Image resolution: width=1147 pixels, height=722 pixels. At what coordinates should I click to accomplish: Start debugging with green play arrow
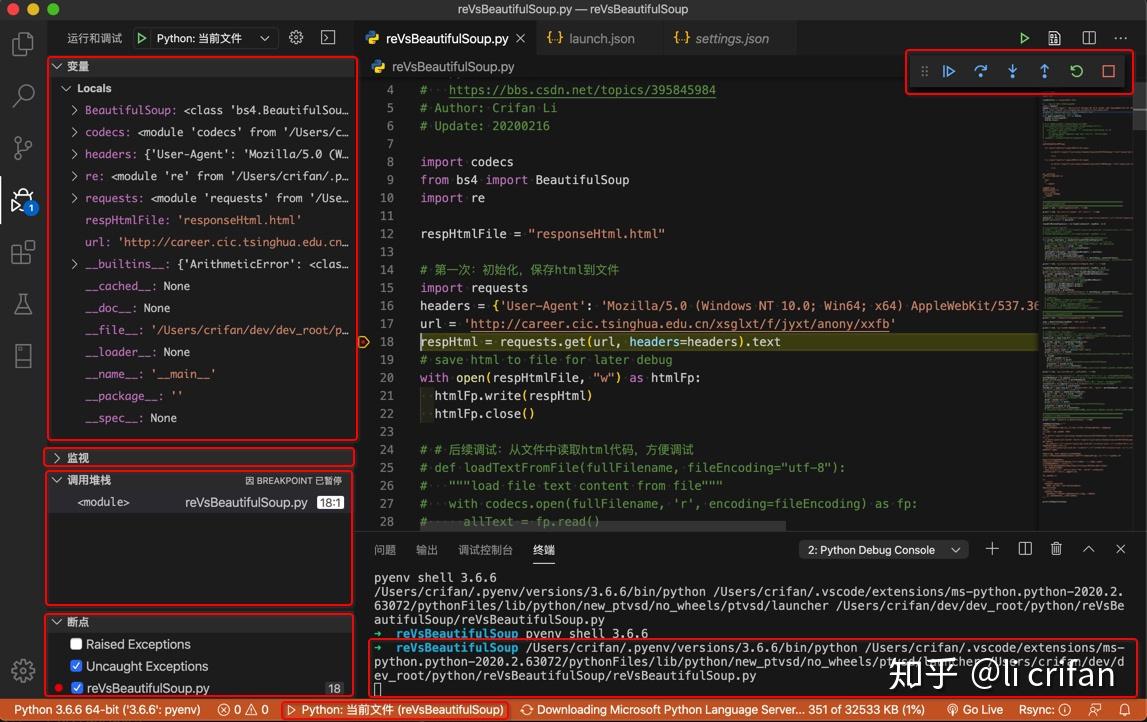pyautogui.click(x=142, y=38)
